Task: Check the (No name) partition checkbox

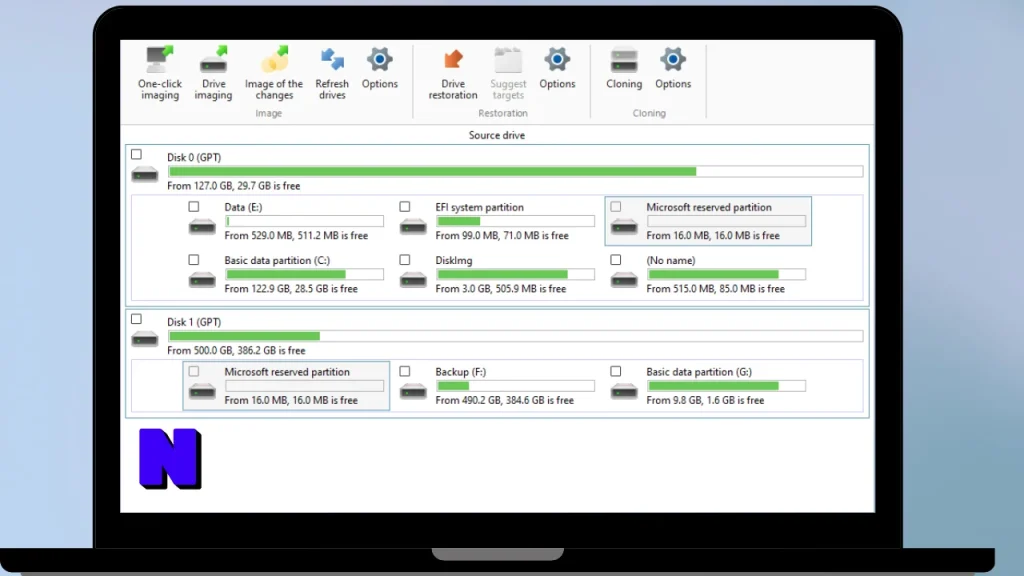Action: pyautogui.click(x=616, y=260)
